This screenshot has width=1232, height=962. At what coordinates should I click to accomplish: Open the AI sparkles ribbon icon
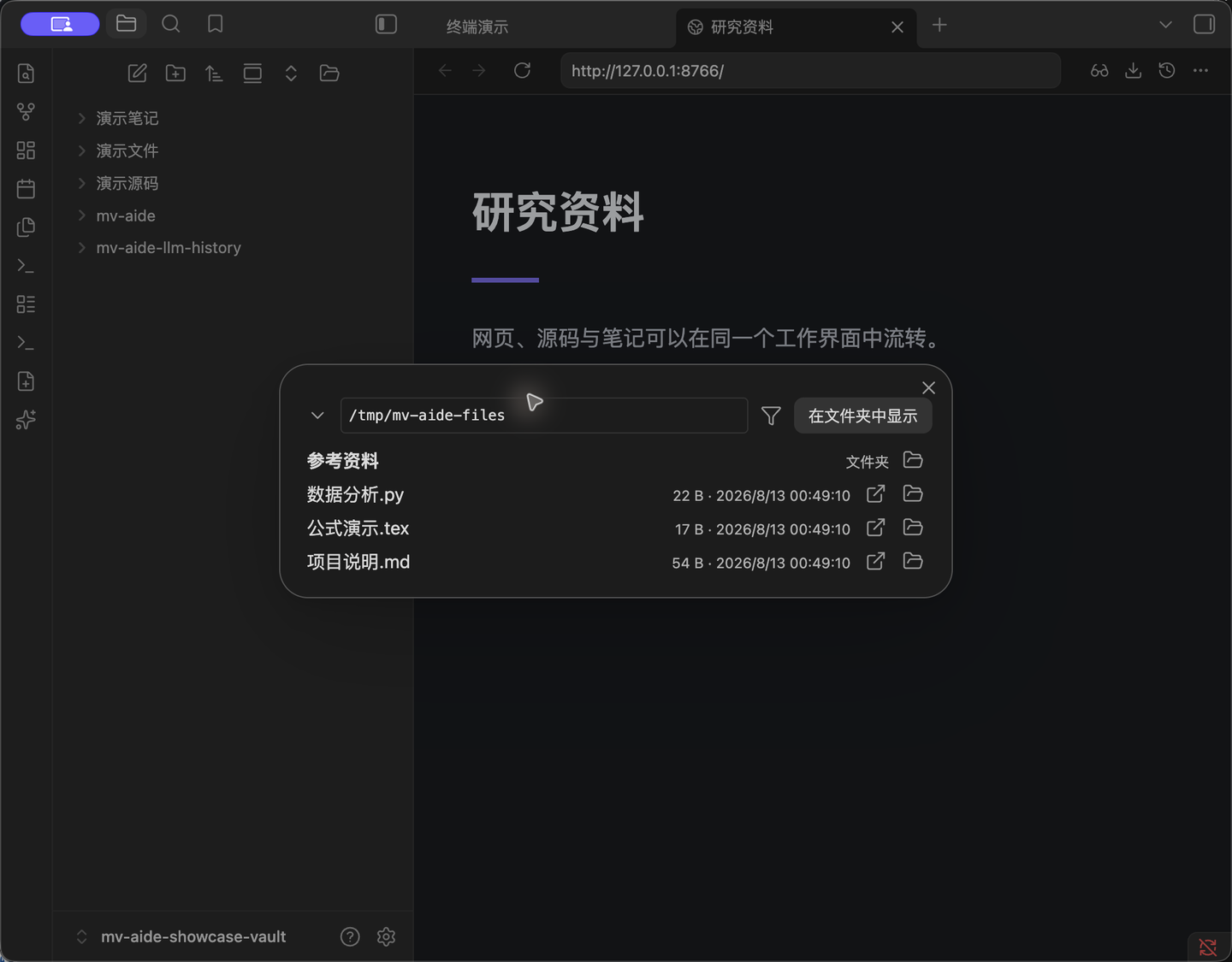[x=26, y=420]
